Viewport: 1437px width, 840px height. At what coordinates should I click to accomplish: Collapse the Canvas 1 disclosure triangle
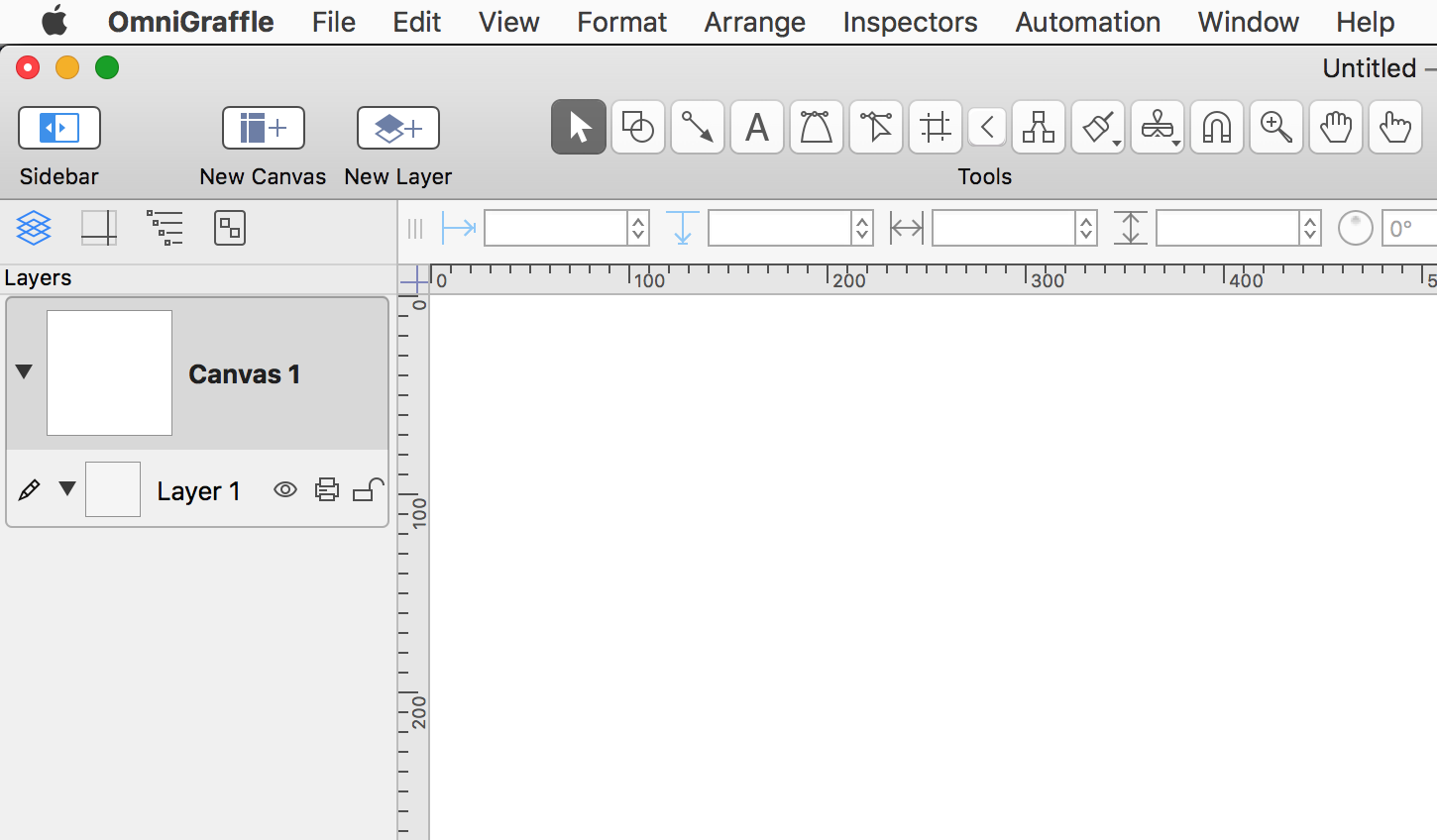tap(25, 371)
